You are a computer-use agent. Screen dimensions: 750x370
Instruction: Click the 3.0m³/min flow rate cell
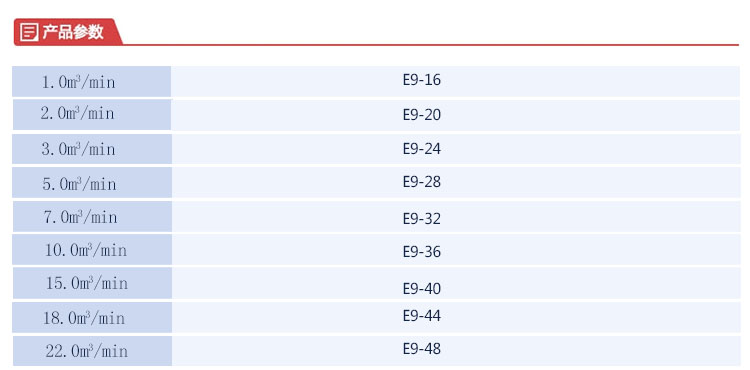point(91,149)
